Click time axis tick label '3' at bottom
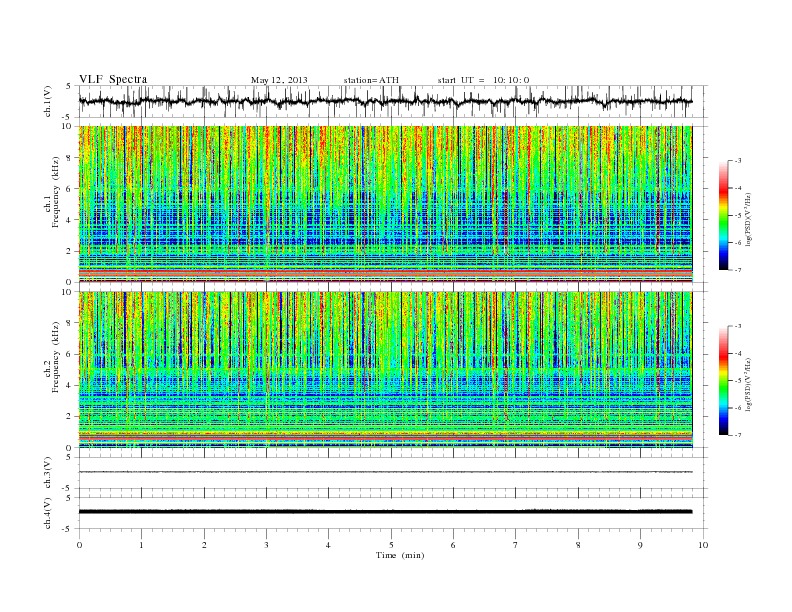Image resolution: width=792 pixels, height=612 pixels. point(266,545)
